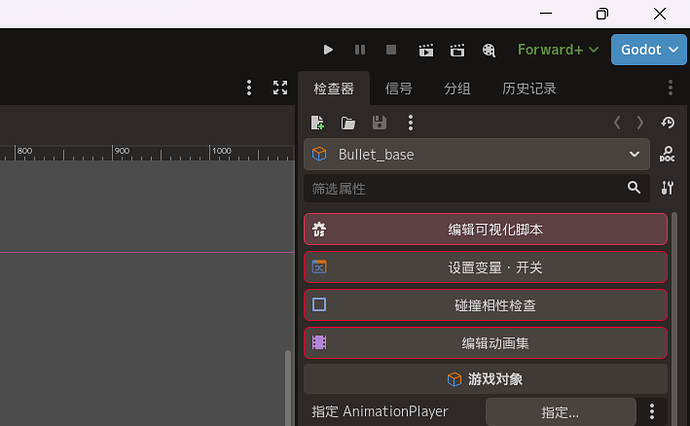The width and height of the screenshot is (690, 426).
Task: Stop the running project
Action: [x=391, y=50]
